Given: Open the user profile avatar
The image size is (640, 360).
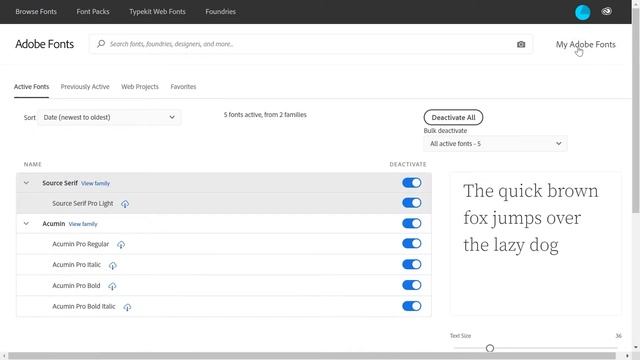Looking at the screenshot, I should [582, 12].
